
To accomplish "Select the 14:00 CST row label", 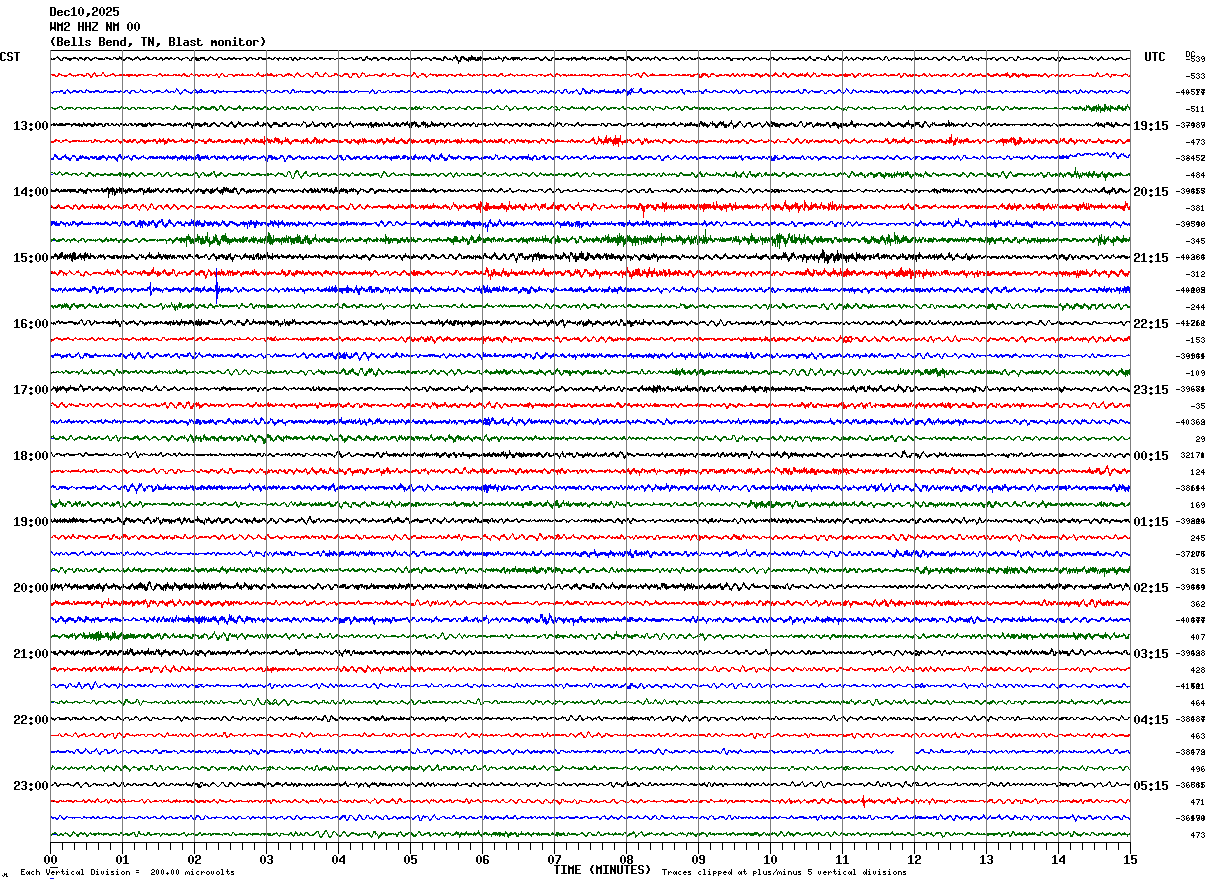I will point(31,192).
